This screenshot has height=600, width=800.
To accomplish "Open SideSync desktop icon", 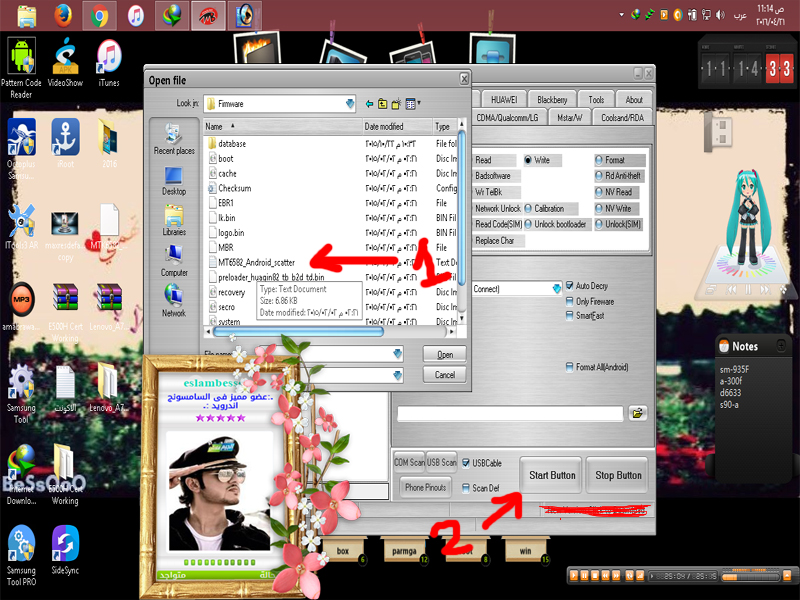I will click(x=65, y=550).
